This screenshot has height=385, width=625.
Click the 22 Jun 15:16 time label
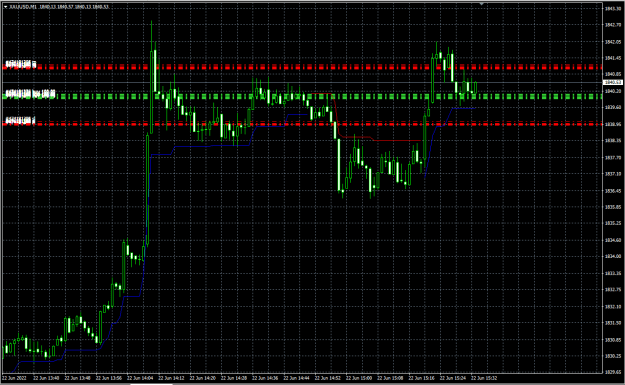point(421,378)
